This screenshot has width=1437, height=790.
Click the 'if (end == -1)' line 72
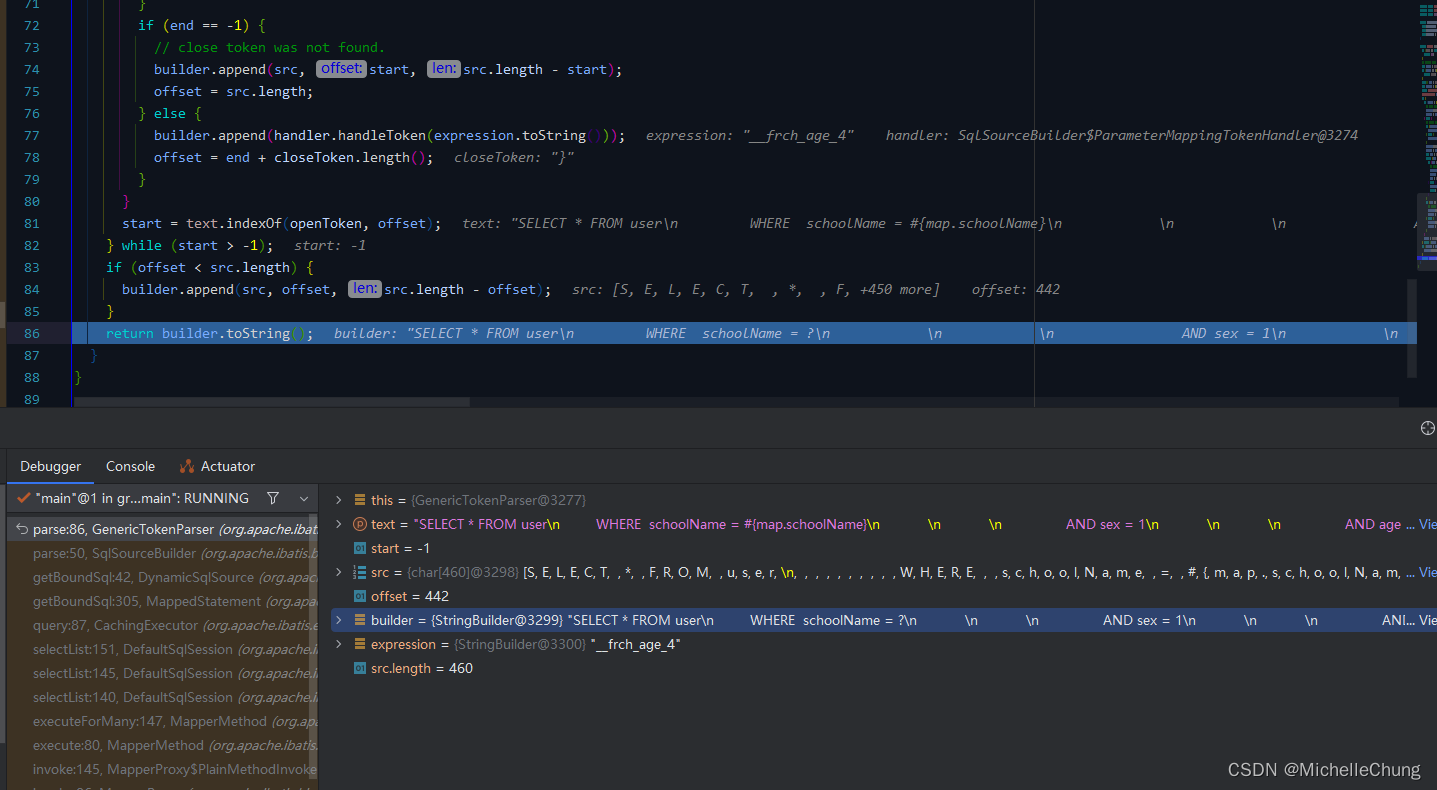[x=202, y=25]
